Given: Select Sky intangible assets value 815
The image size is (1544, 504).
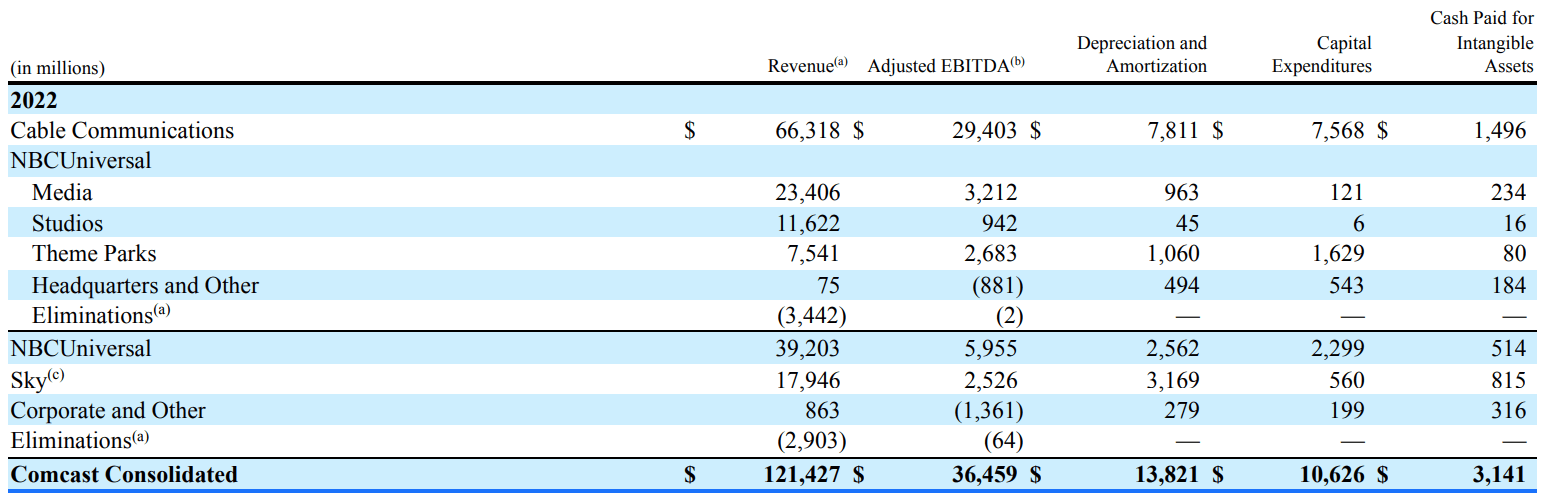Looking at the screenshot, I should [x=1508, y=380].
